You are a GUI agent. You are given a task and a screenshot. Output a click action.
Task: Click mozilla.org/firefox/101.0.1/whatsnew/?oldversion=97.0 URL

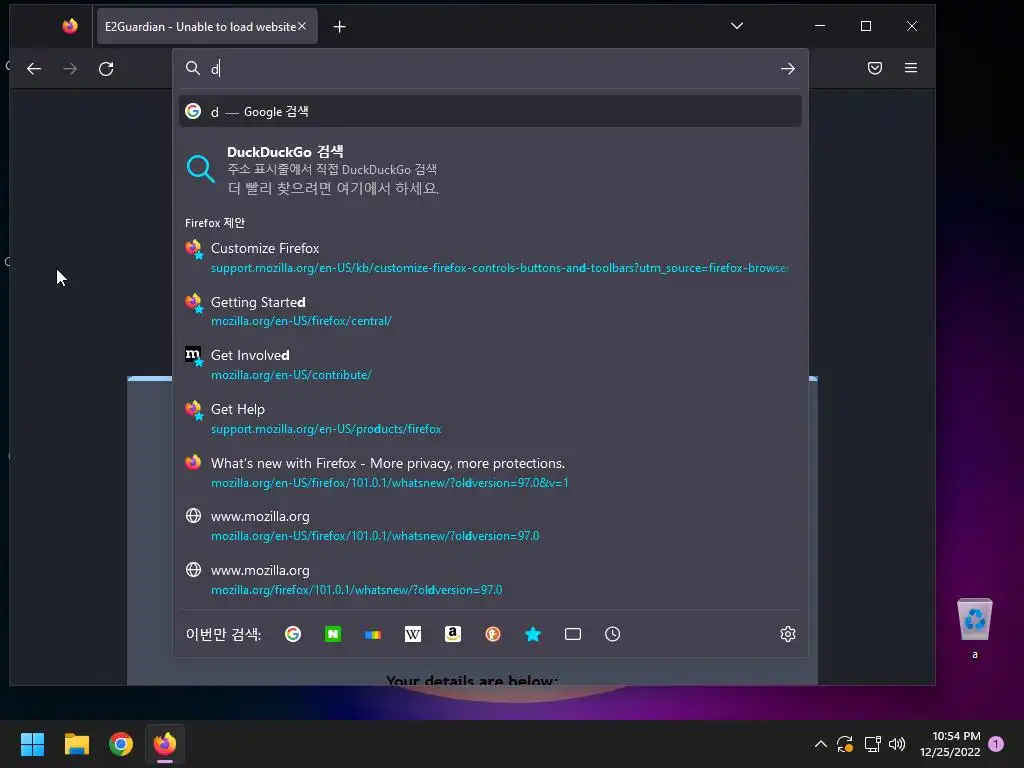pyautogui.click(x=357, y=590)
